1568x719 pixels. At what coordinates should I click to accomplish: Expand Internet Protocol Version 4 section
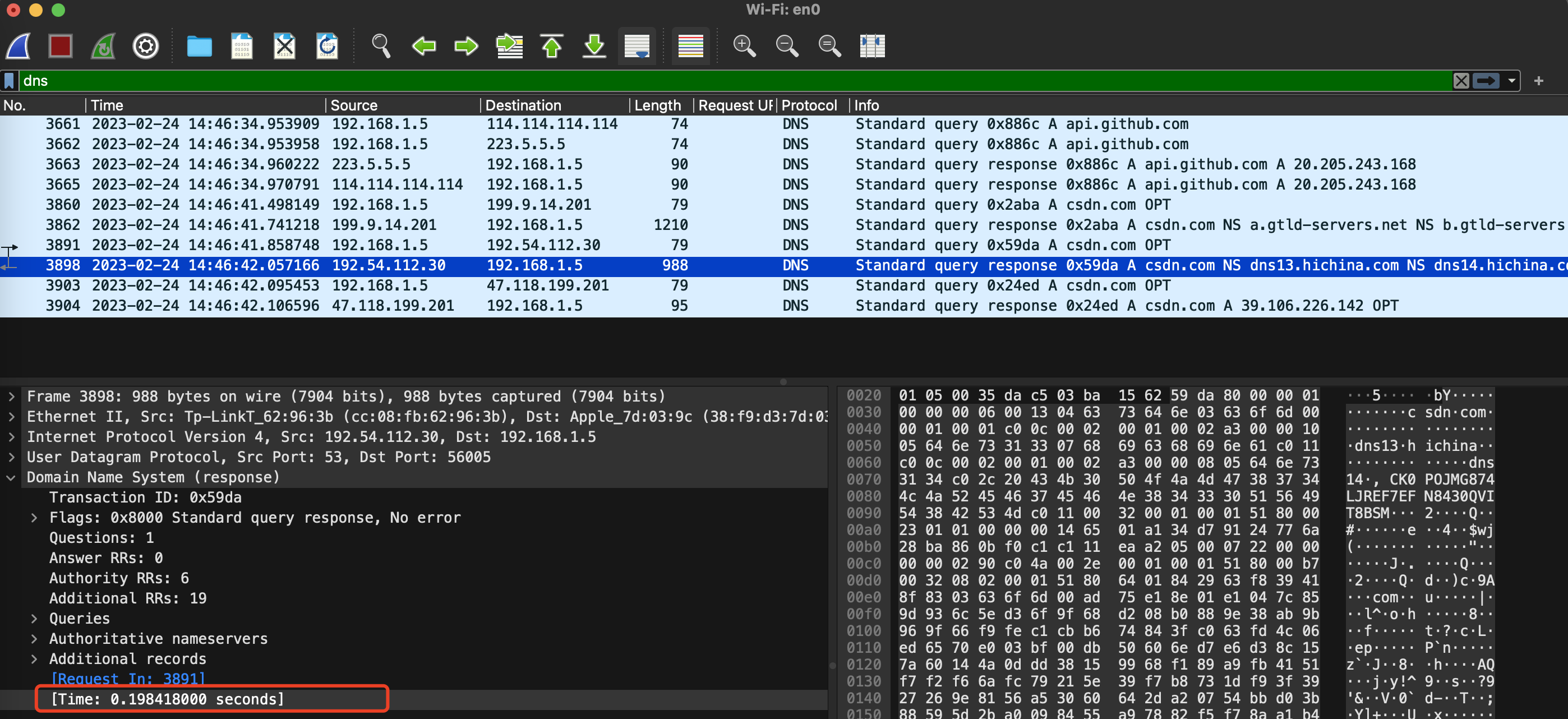click(11, 436)
